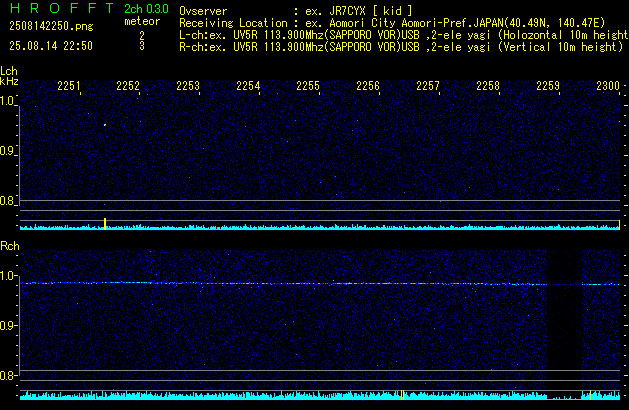This screenshot has width=629, height=410.
Task: Click the Rch 0.9 frequency label
Action: point(7,325)
